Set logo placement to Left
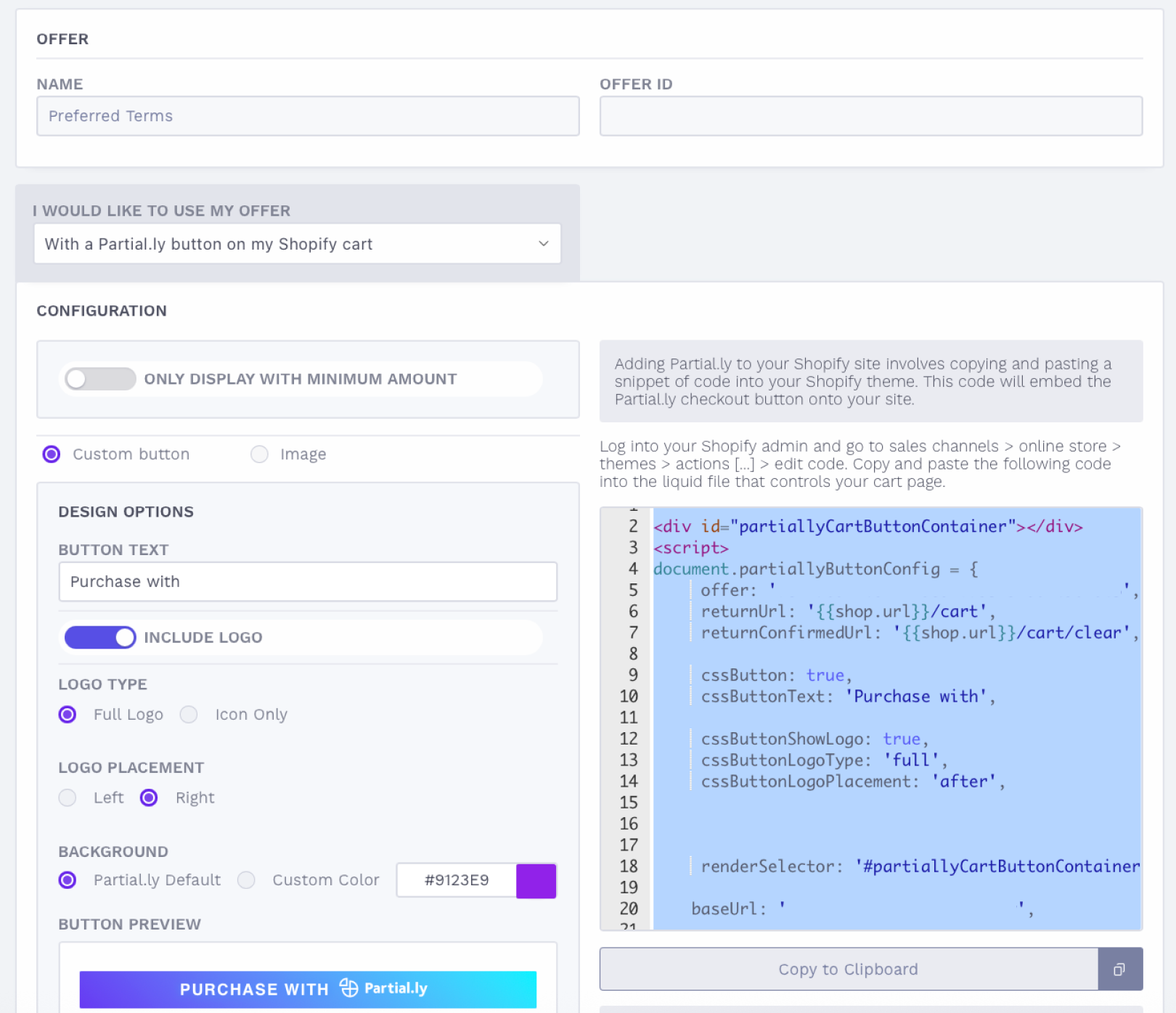 67,797
